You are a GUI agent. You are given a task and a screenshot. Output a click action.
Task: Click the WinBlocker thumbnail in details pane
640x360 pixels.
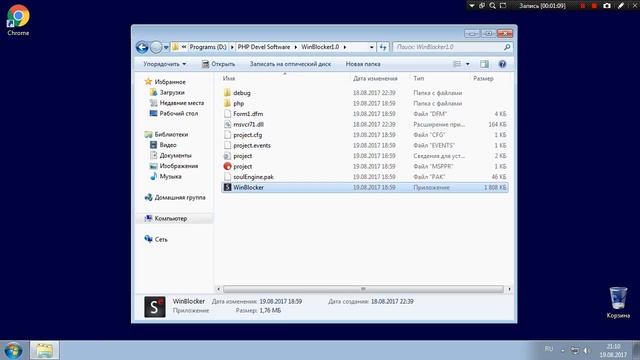click(x=155, y=307)
